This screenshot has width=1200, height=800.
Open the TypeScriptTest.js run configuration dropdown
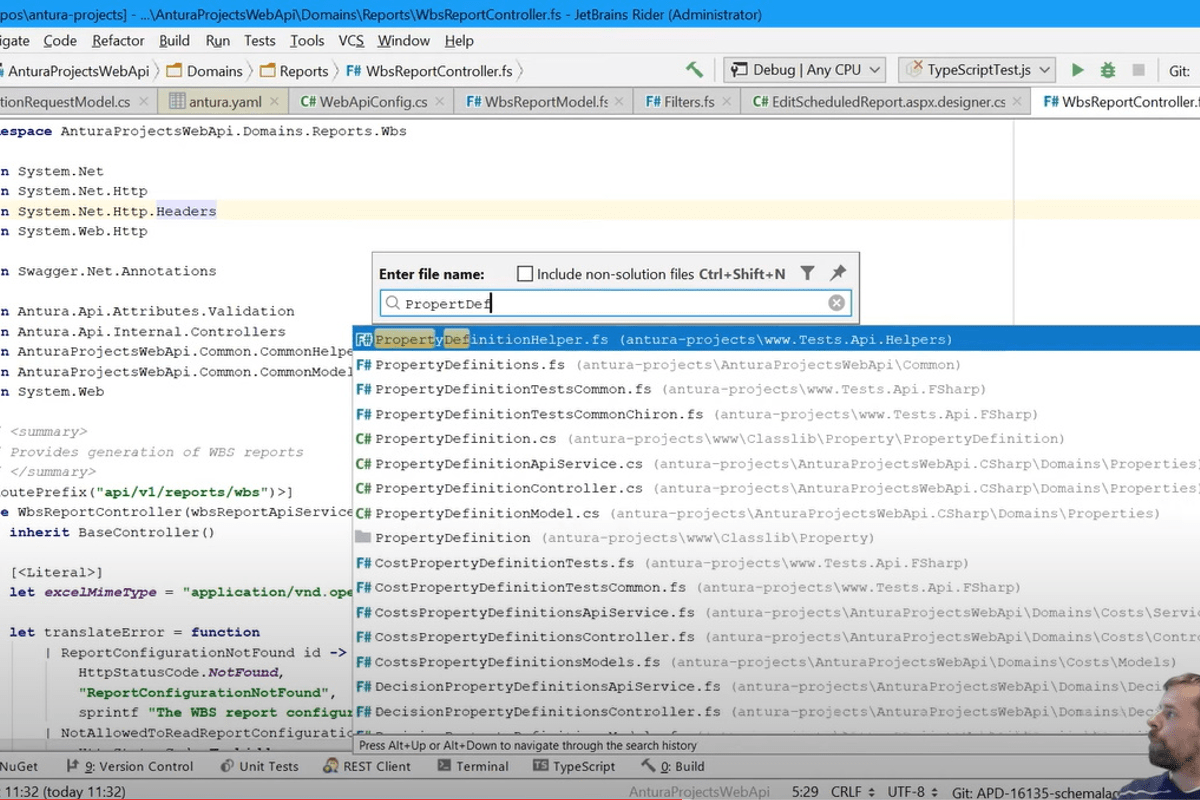pyautogui.click(x=977, y=70)
